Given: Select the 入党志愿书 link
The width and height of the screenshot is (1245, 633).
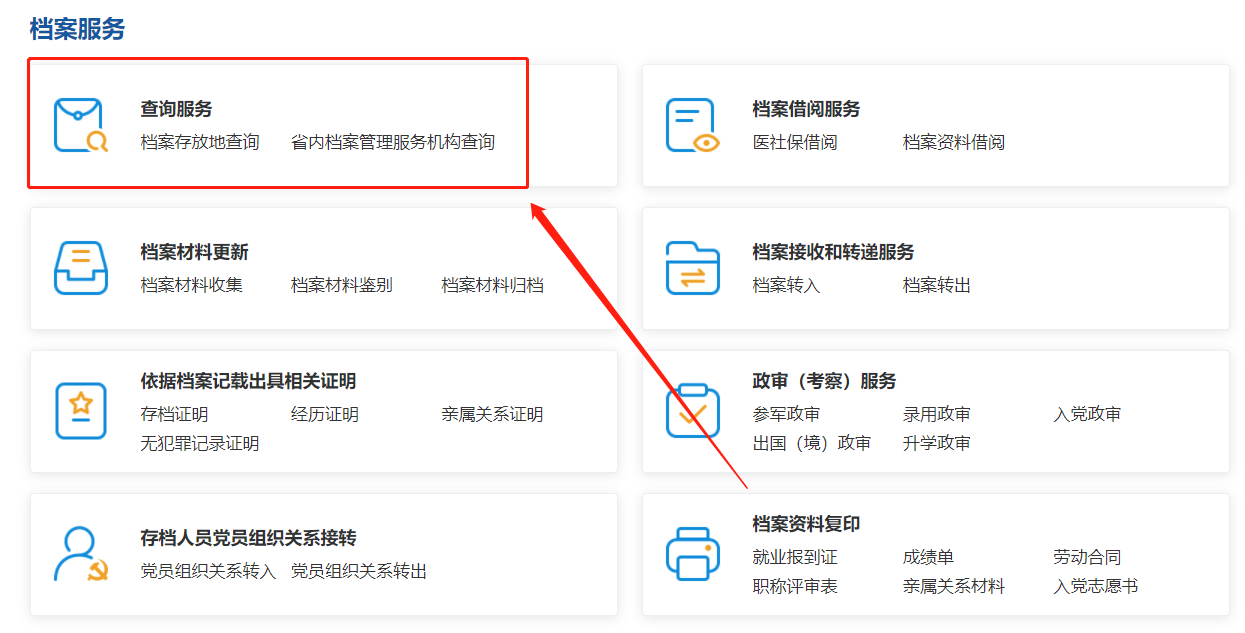Looking at the screenshot, I should (x=1096, y=586).
